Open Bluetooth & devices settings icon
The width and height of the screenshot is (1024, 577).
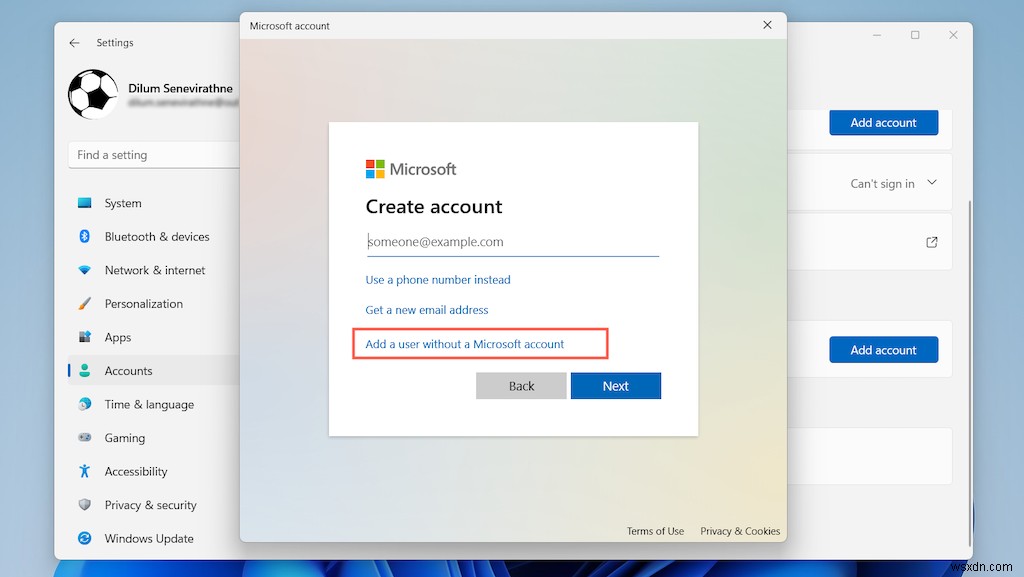(85, 237)
